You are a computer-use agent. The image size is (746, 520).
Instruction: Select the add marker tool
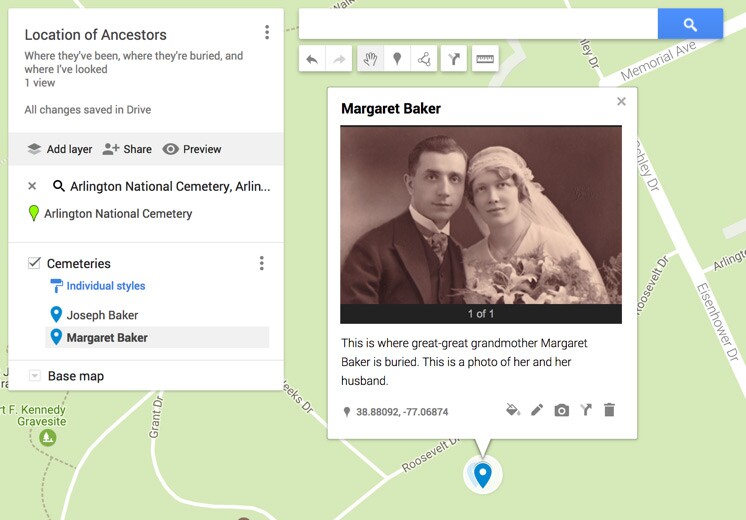(x=397, y=59)
